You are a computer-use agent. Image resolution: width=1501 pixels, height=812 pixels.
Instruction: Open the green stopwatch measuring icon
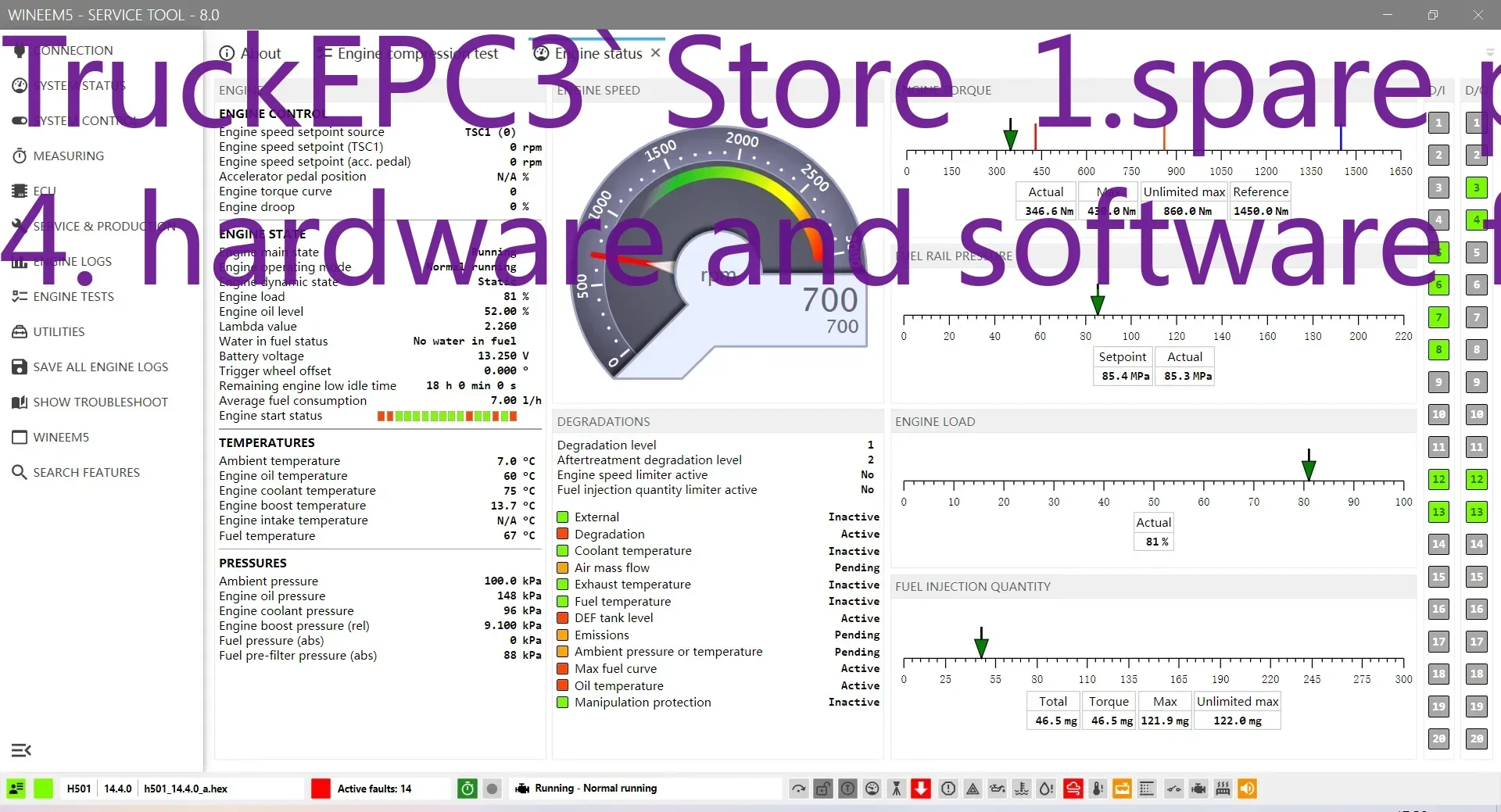467,789
